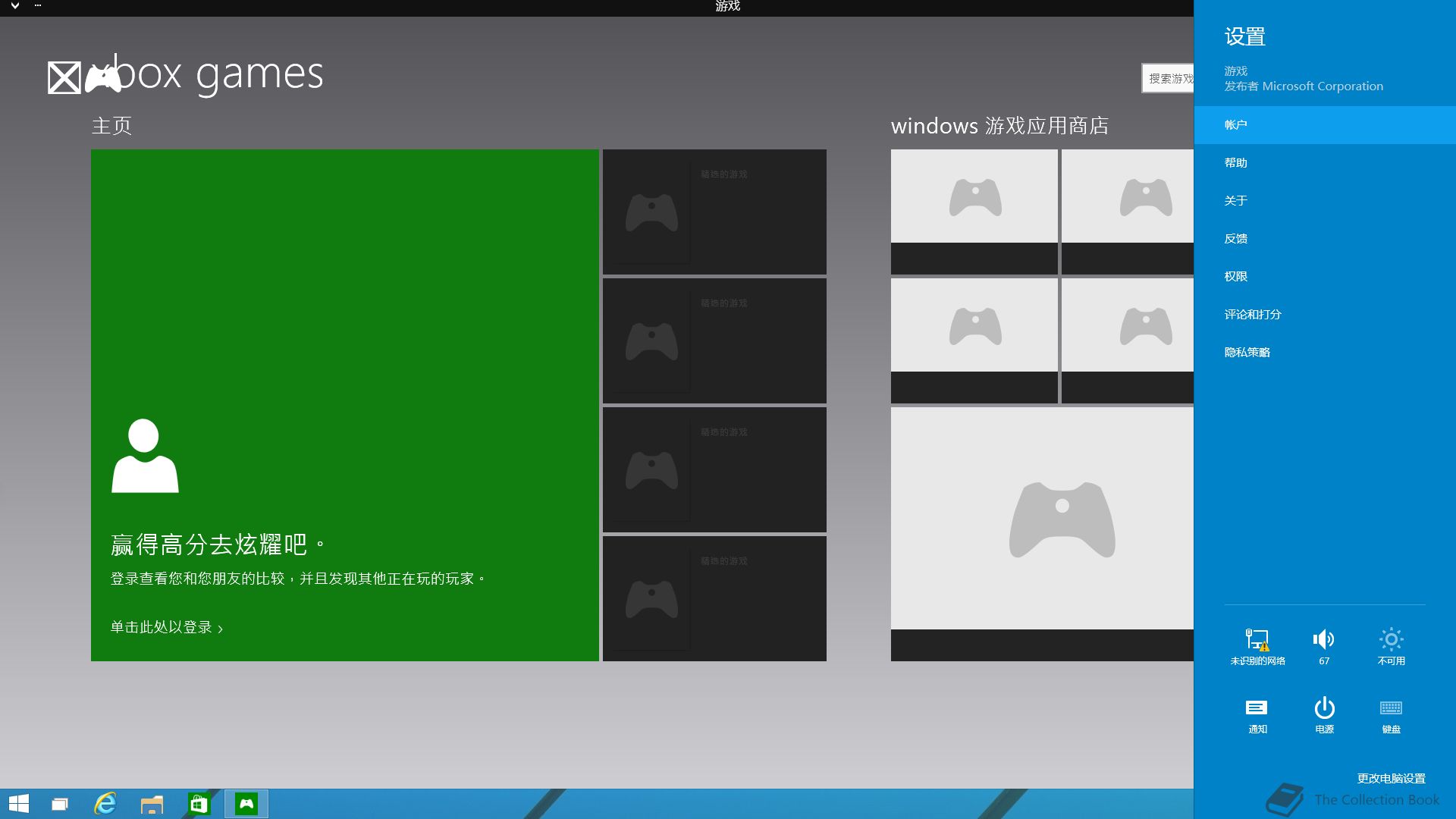Click the 搜索游戏 search field
This screenshot has width=1456, height=819.
click(1168, 79)
